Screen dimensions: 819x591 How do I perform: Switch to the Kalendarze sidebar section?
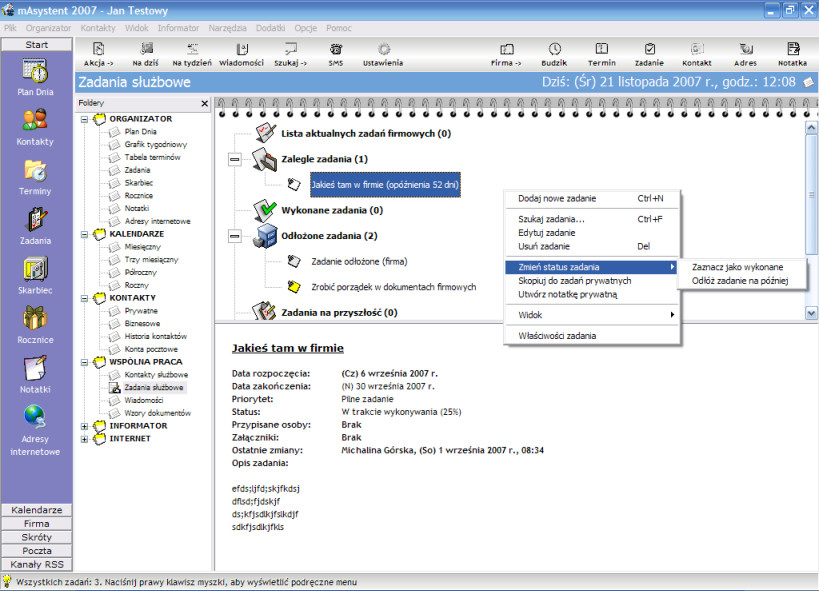(37, 510)
